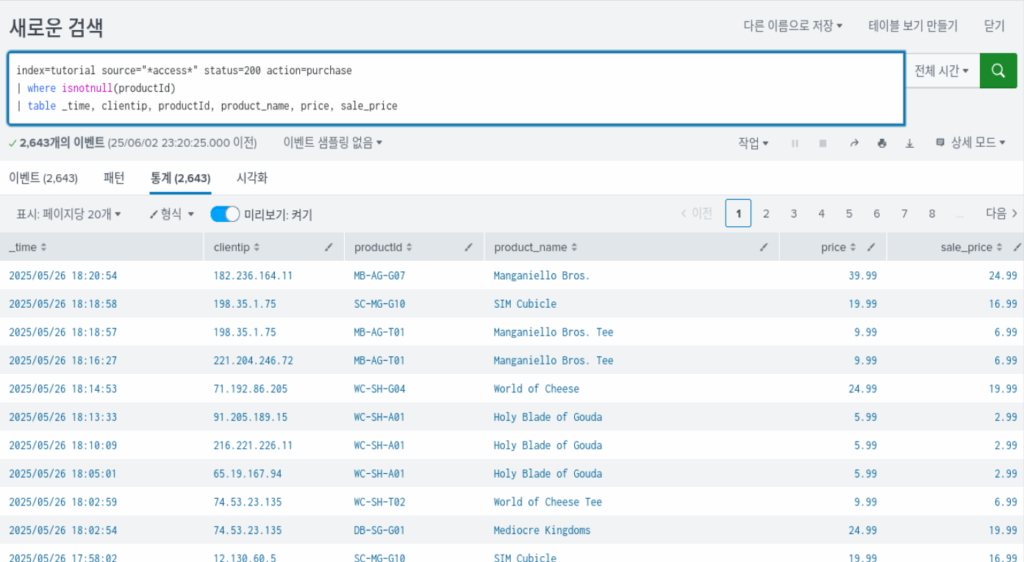
Task: Open 전체 시간 time range picker
Action: (942, 70)
